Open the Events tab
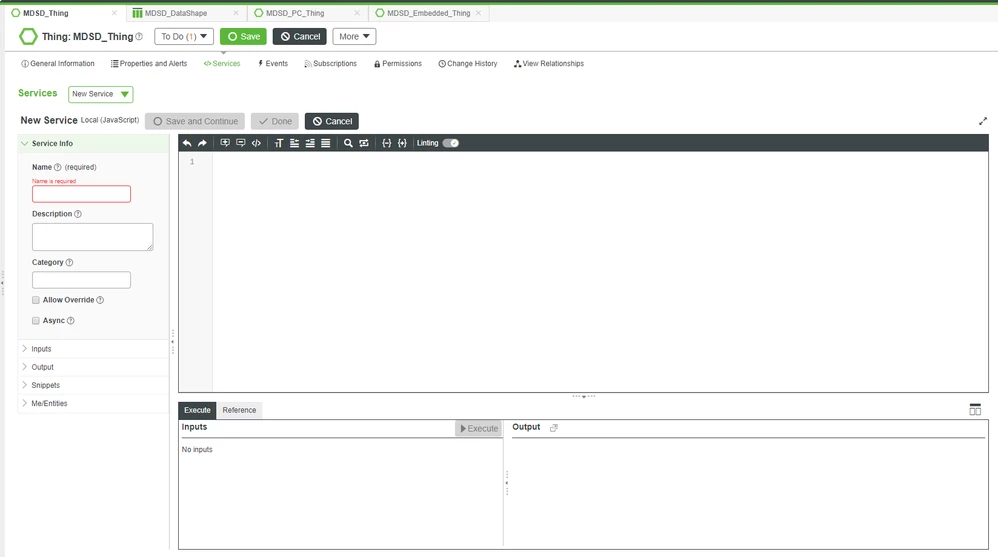This screenshot has height=557, width=998. tap(273, 64)
